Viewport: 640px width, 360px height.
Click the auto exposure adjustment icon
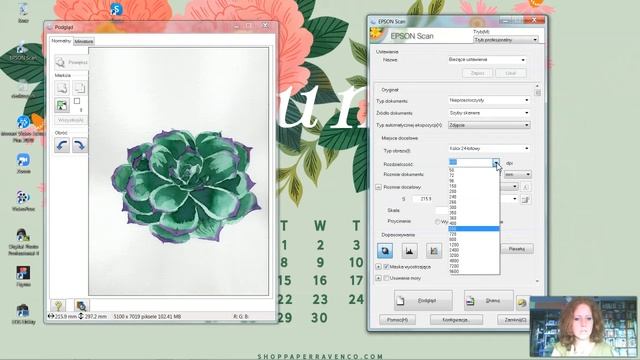(385, 251)
